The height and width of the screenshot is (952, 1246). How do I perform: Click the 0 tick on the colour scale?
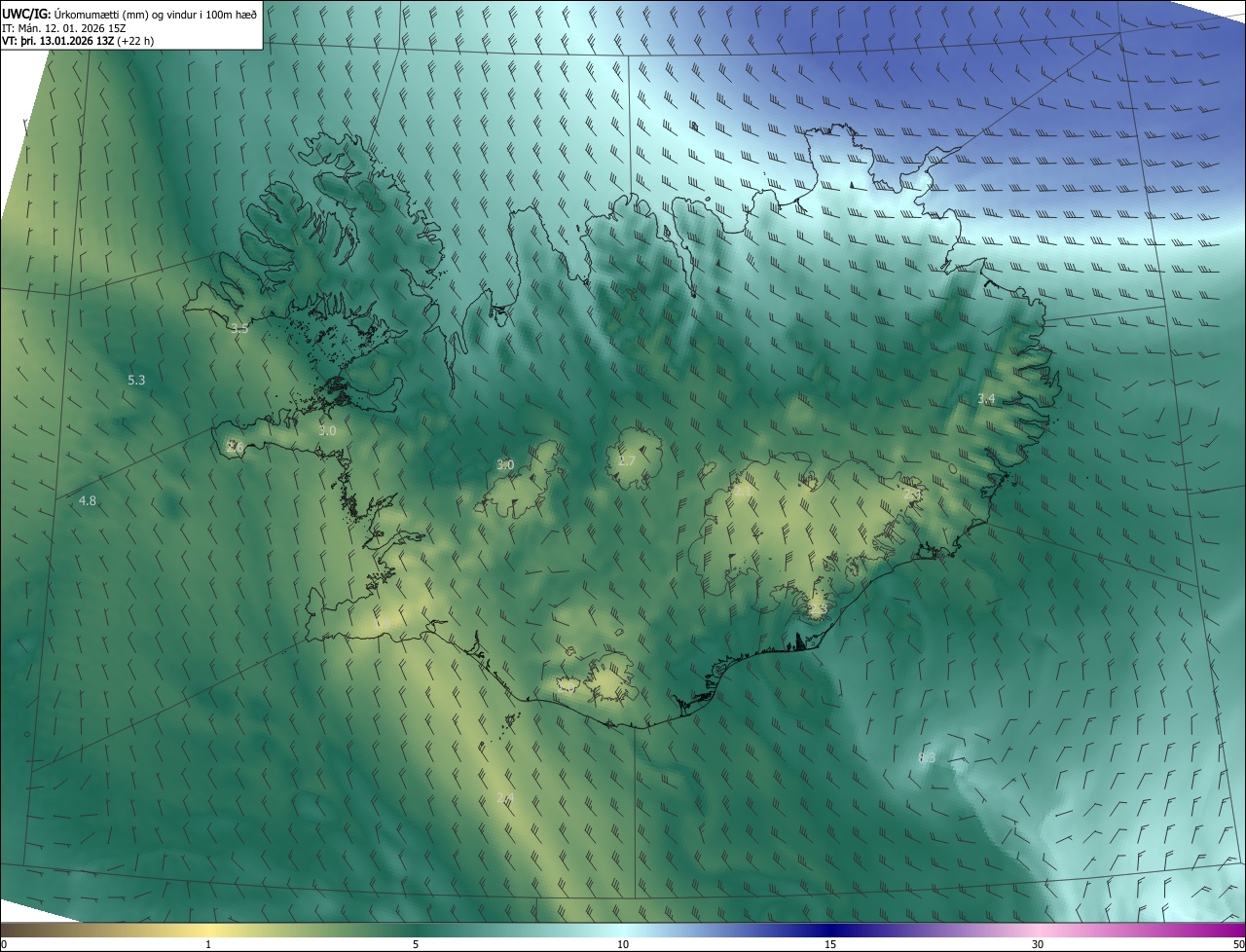[4, 944]
